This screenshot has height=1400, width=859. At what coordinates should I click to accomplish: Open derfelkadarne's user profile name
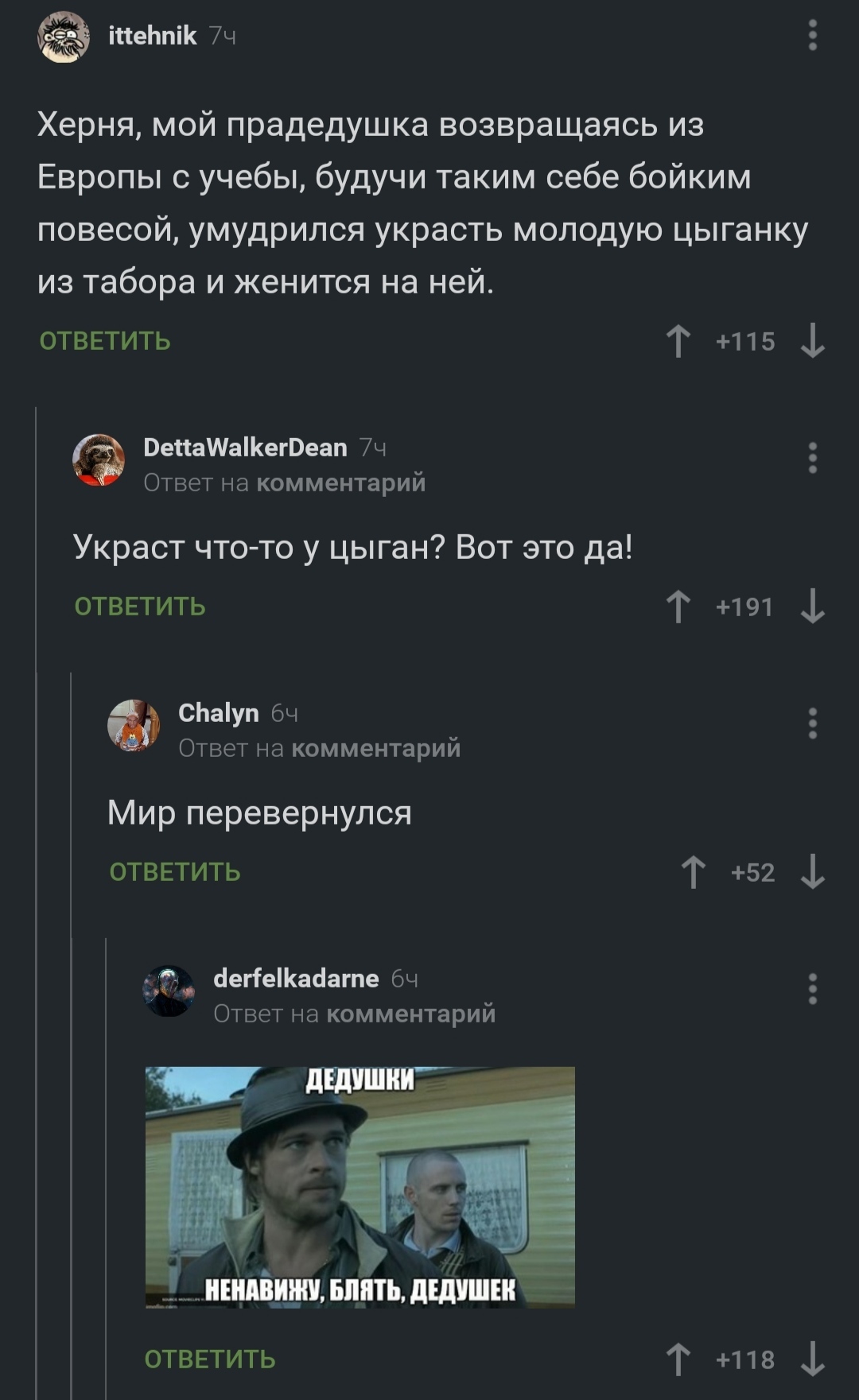[x=296, y=978]
